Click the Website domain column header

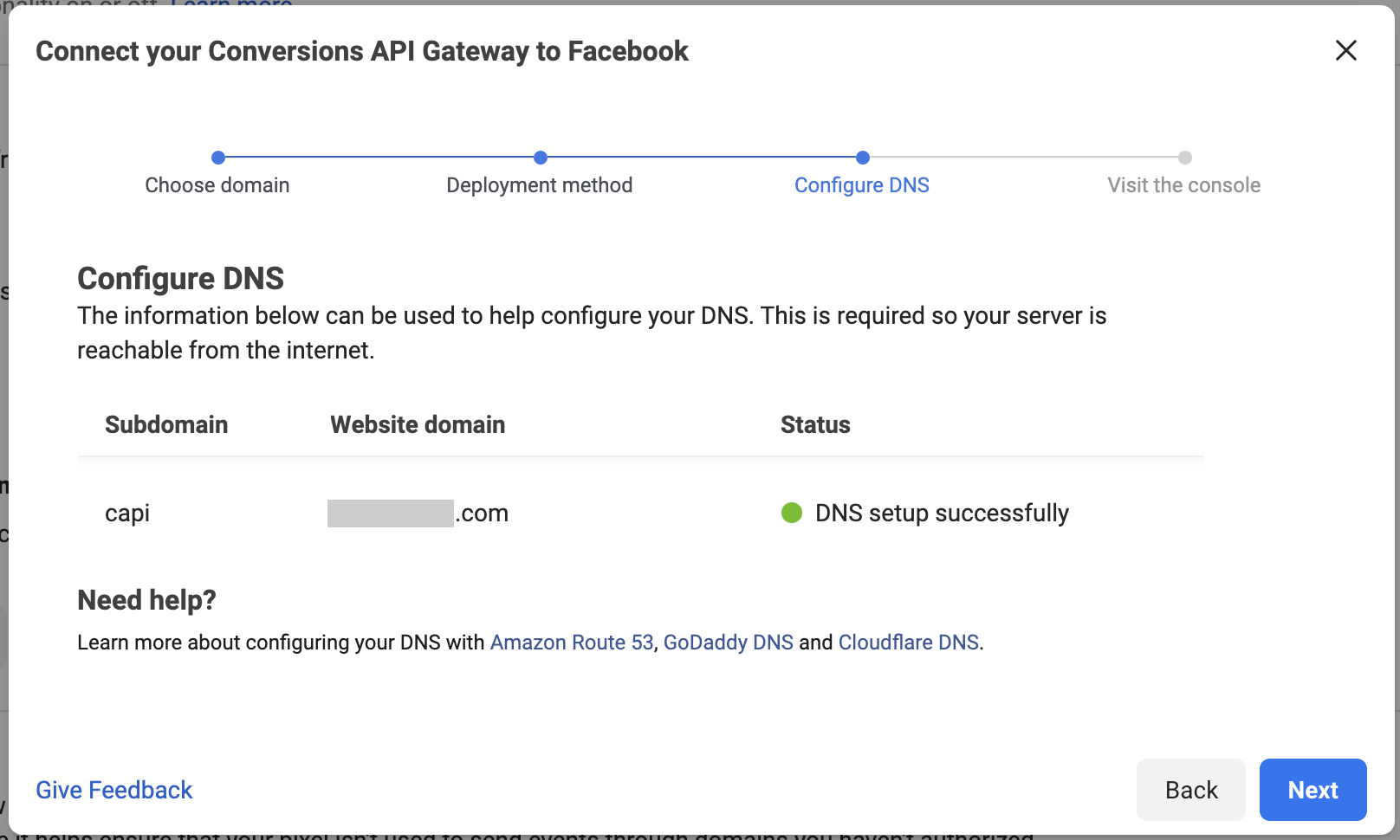pyautogui.click(x=418, y=424)
